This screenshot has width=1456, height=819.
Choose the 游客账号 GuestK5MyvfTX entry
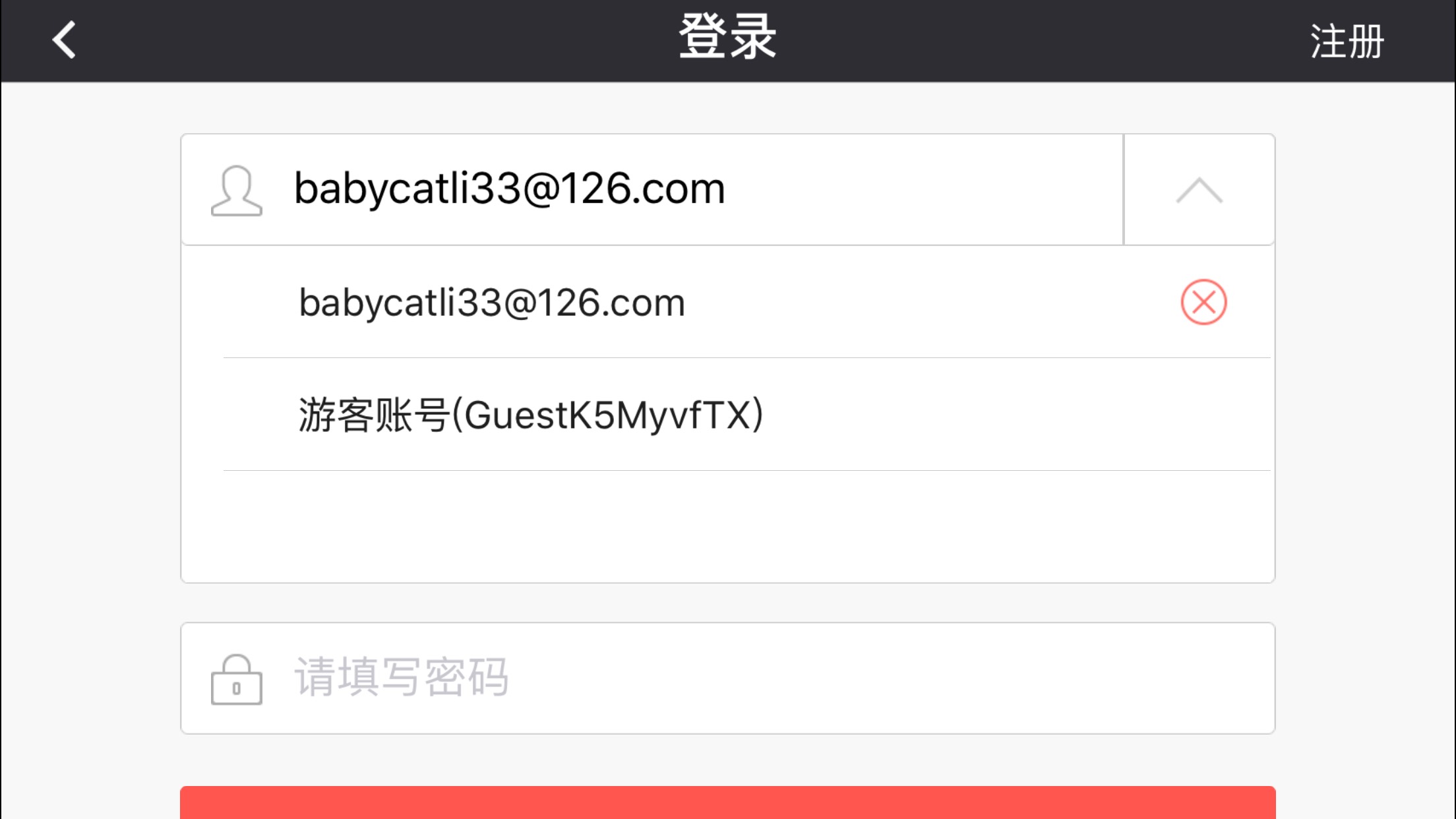click(531, 415)
